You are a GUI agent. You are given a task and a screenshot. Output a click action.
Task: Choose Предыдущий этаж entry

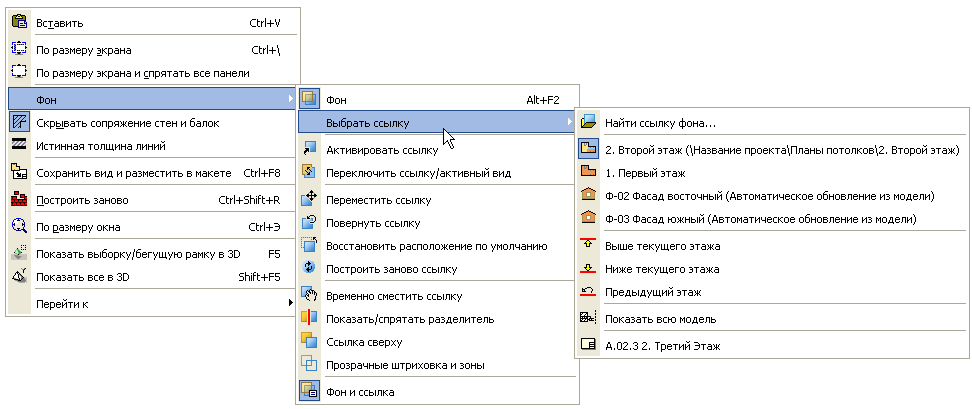click(x=772, y=292)
